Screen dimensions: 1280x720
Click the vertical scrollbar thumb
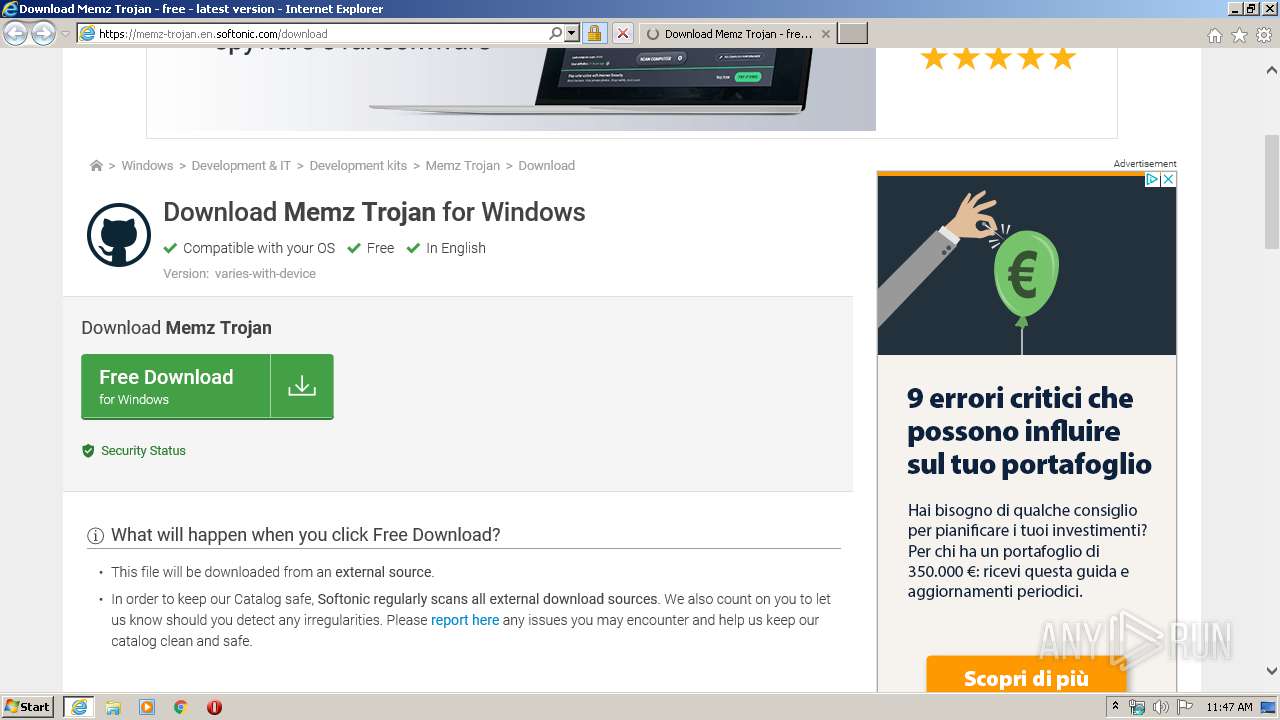tap(1272, 192)
